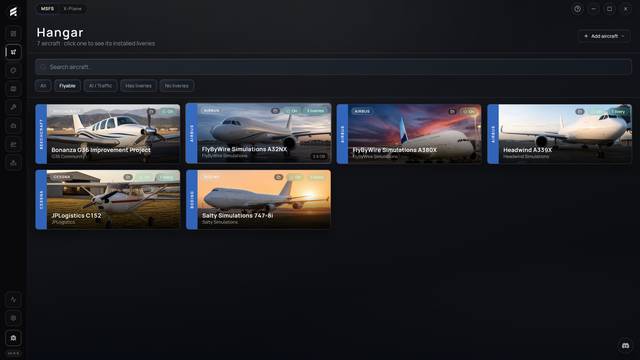640x360 pixels.
Task: Click the folder icon on the Salty 747-8i card
Action: 279,177
